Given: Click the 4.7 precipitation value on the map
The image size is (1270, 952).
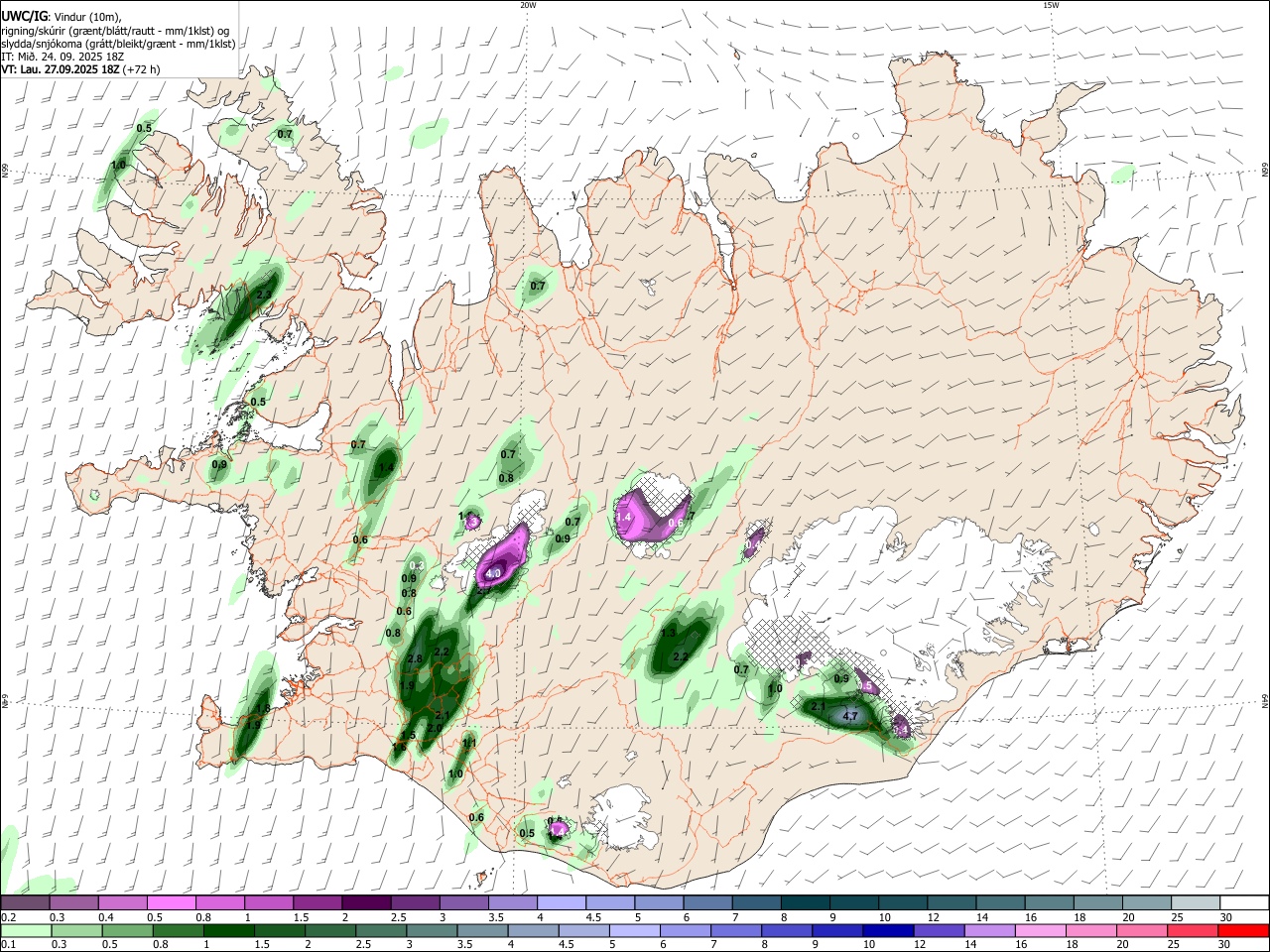Looking at the screenshot, I should click(x=850, y=715).
